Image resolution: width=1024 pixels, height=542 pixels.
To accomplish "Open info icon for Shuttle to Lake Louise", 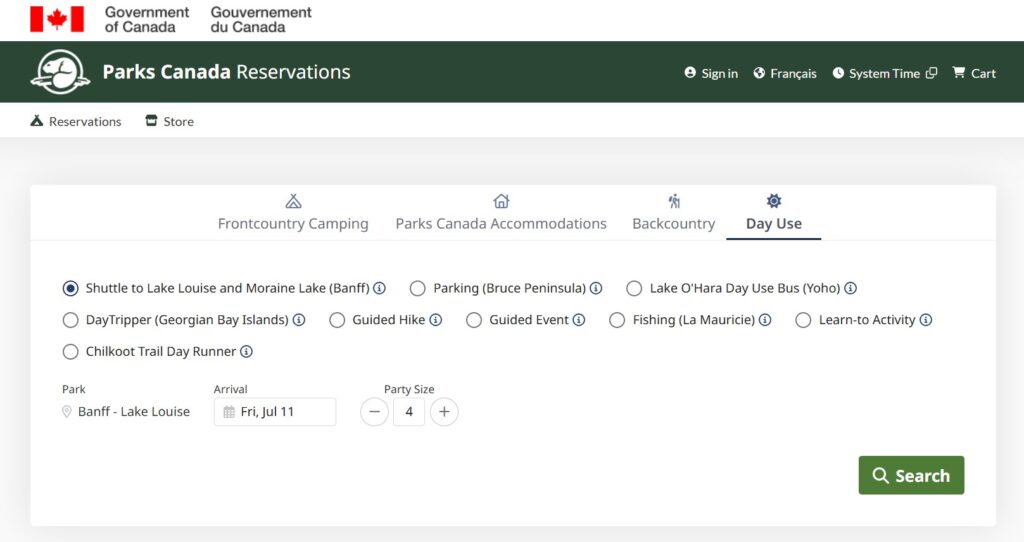I will 379,288.
